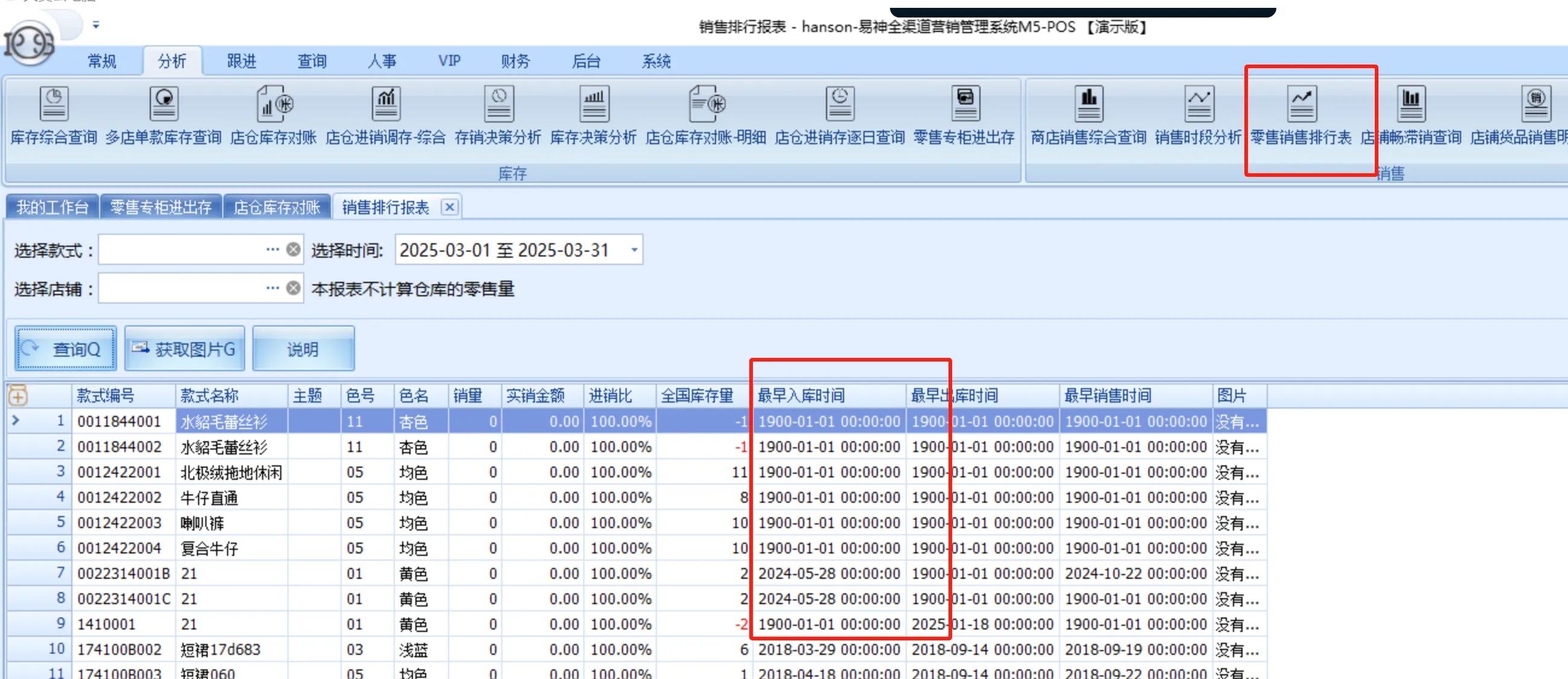Image resolution: width=1568 pixels, height=679 pixels.
Task: Switch to the 我的工作台 tab
Action: coord(52,207)
